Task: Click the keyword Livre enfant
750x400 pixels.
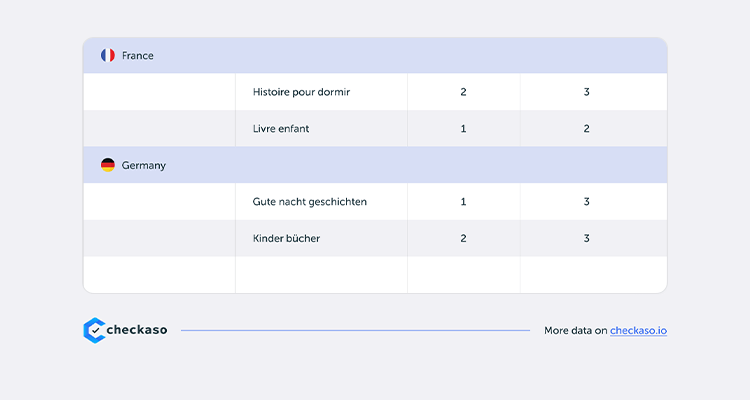Action: 281,129
